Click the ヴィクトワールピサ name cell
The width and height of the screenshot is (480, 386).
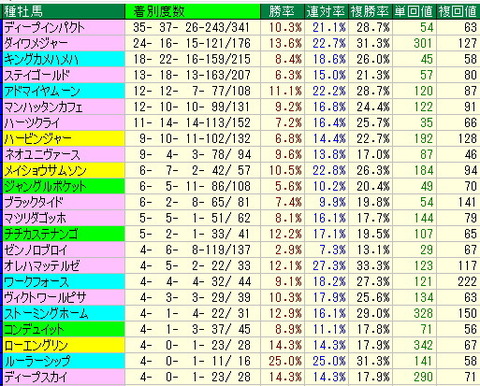coord(64,298)
